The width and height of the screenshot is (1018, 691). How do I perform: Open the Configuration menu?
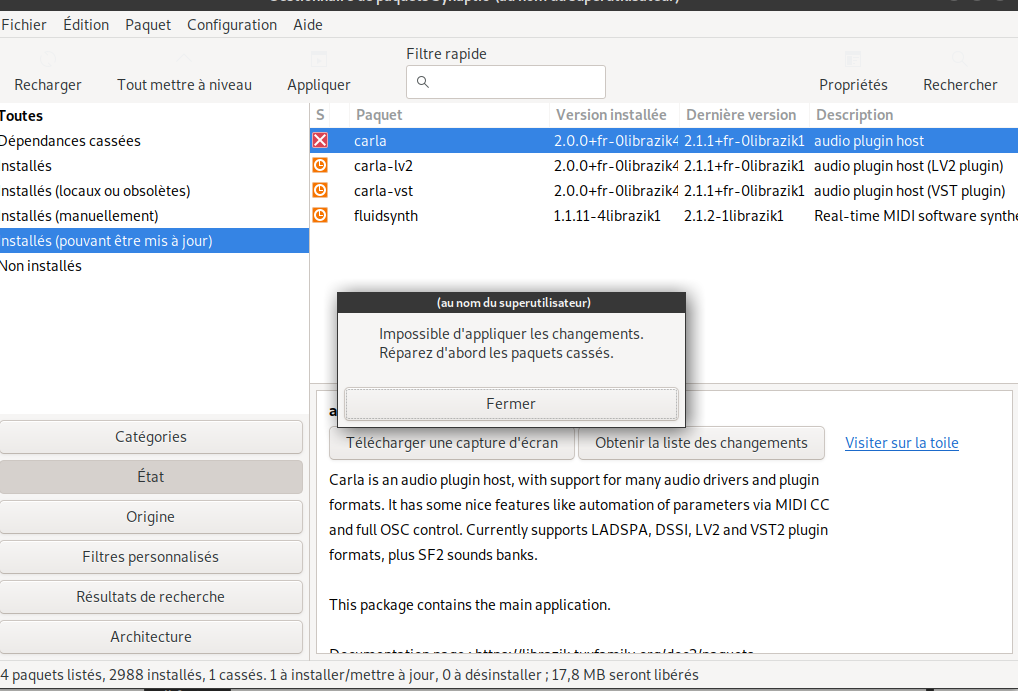232,25
